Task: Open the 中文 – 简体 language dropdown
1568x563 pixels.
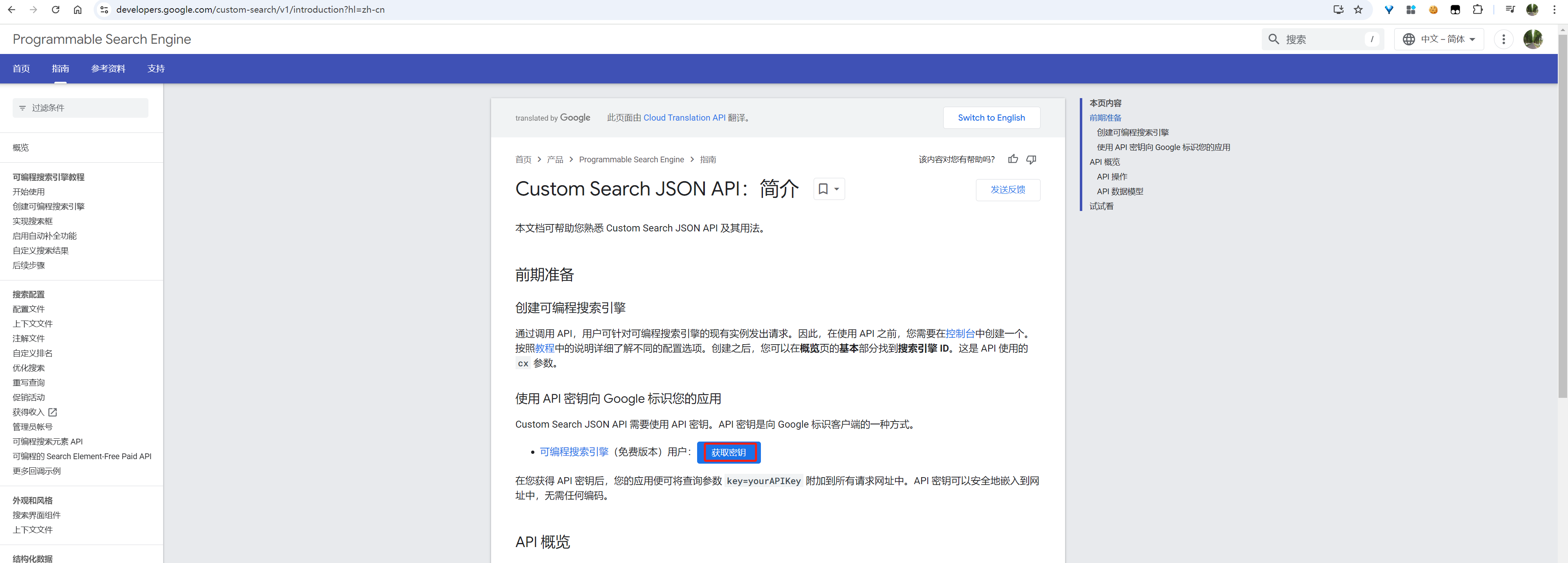Action: pyautogui.click(x=1439, y=39)
